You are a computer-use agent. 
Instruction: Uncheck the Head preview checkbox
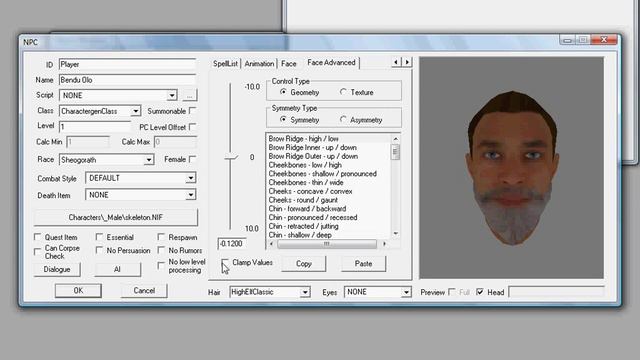(x=480, y=292)
